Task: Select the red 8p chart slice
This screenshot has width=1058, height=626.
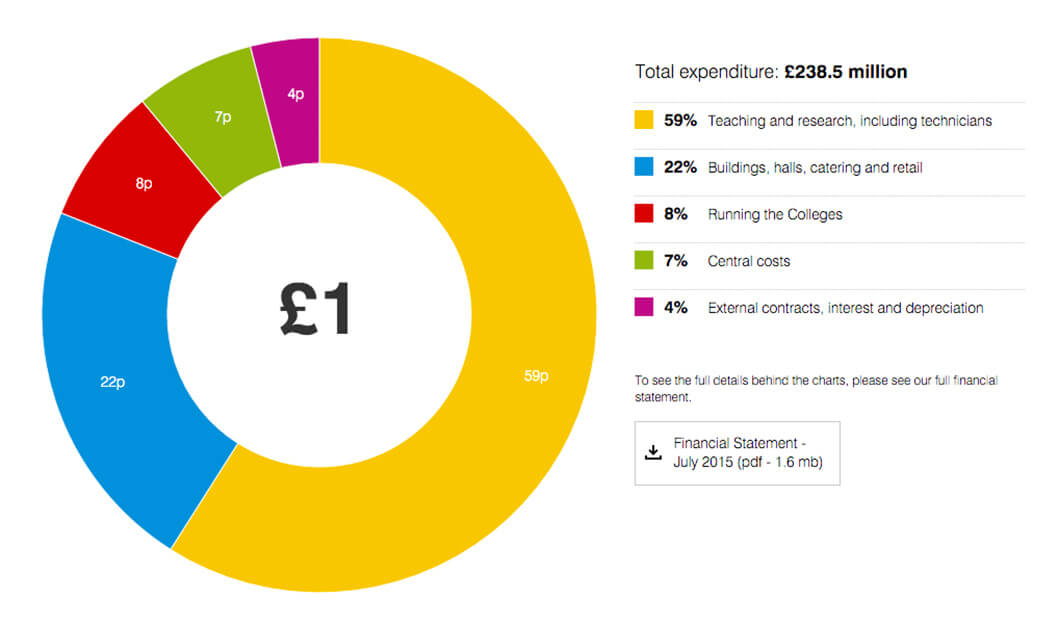Action: tap(144, 185)
